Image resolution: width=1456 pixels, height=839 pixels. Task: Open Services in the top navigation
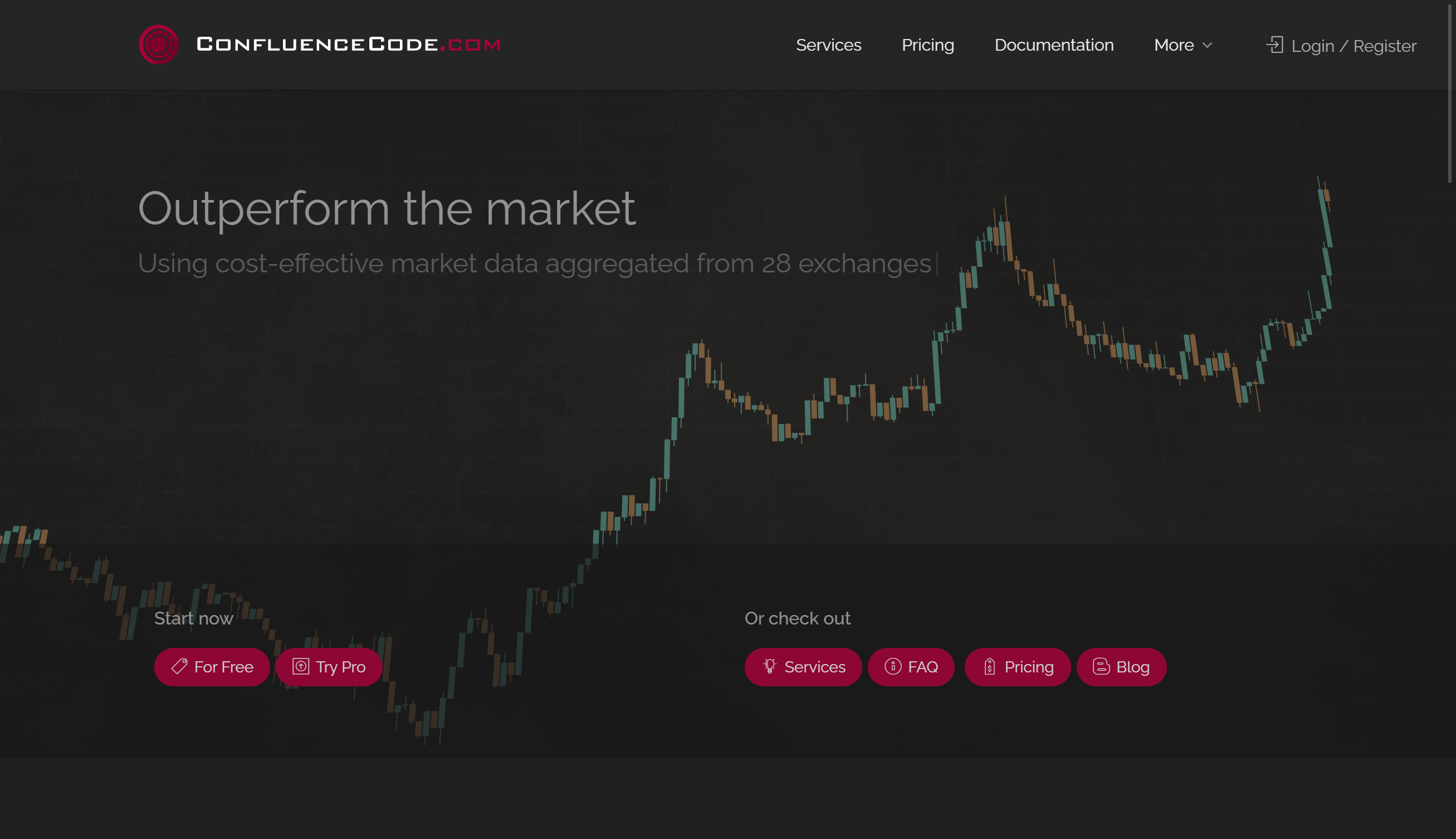click(828, 45)
